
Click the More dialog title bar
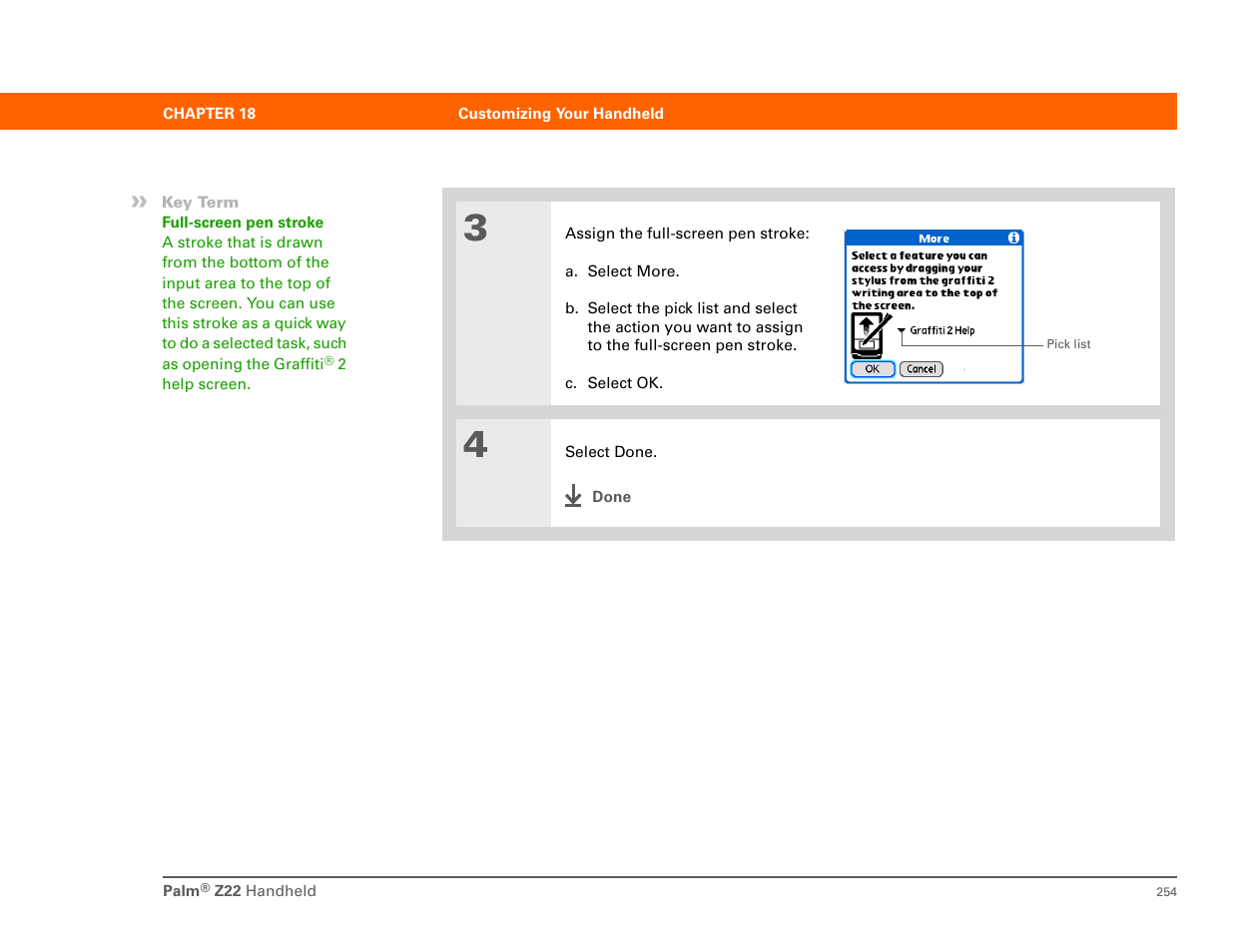click(933, 238)
